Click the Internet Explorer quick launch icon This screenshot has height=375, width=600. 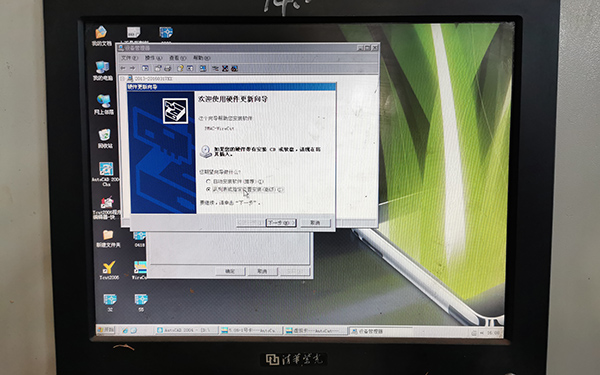pos(125,330)
